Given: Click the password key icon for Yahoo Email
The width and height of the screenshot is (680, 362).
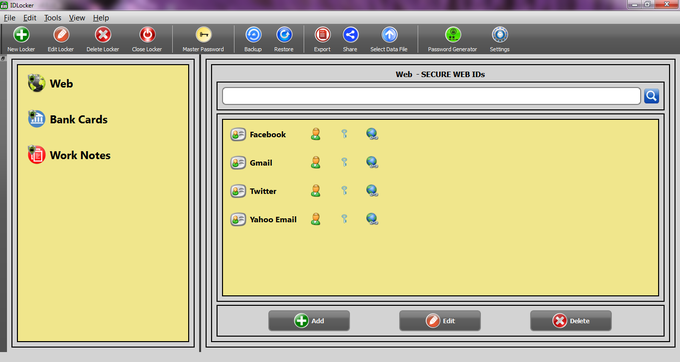Looking at the screenshot, I should 344,219.
